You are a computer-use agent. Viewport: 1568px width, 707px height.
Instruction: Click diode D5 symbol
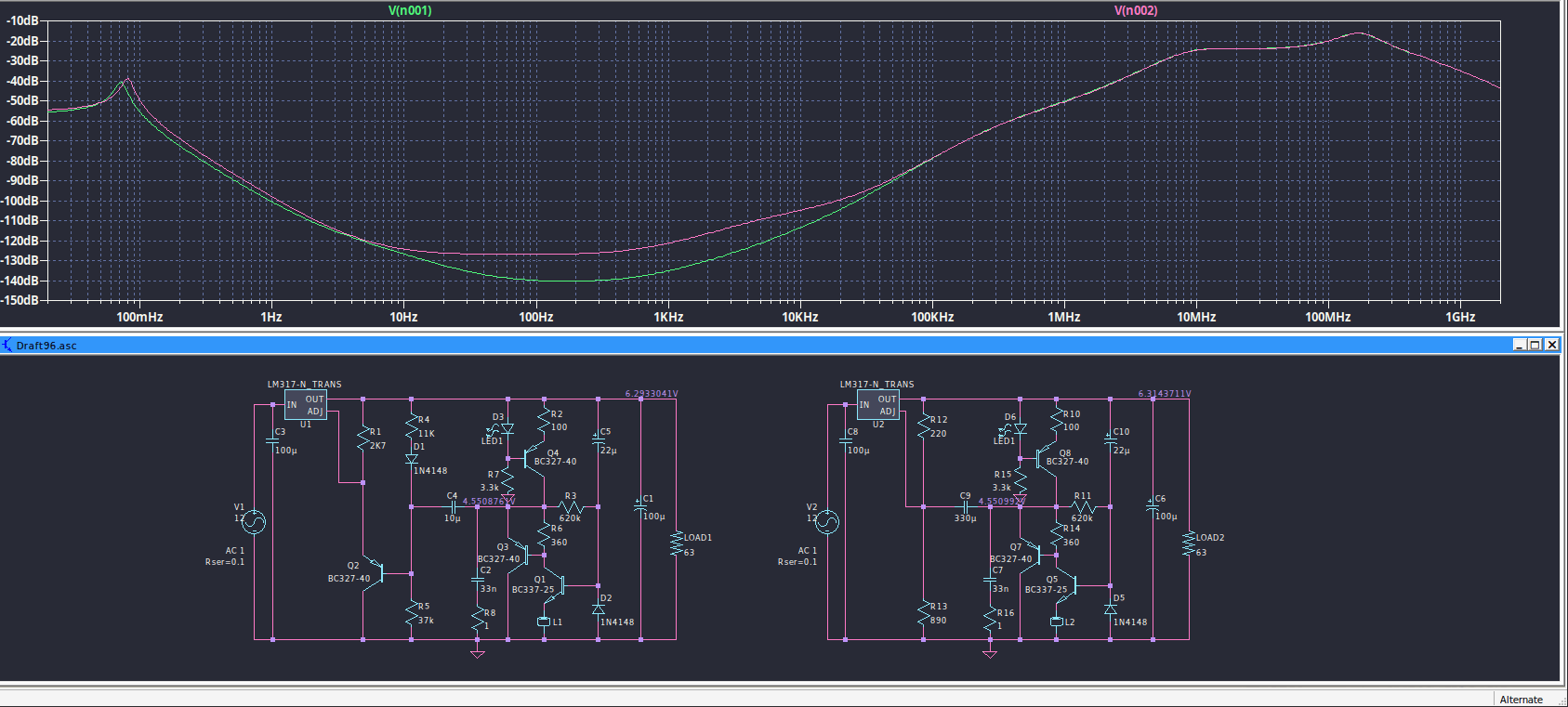coord(1111,609)
